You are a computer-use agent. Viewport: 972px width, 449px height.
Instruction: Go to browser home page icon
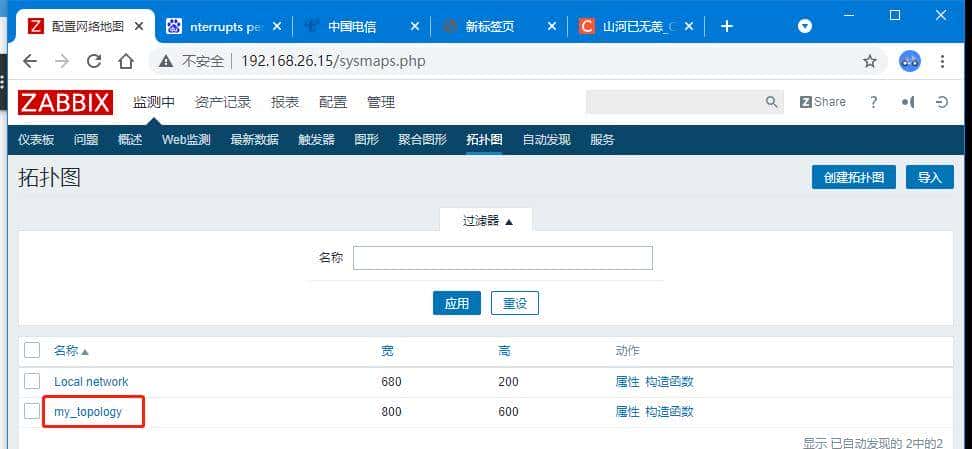tap(126, 61)
